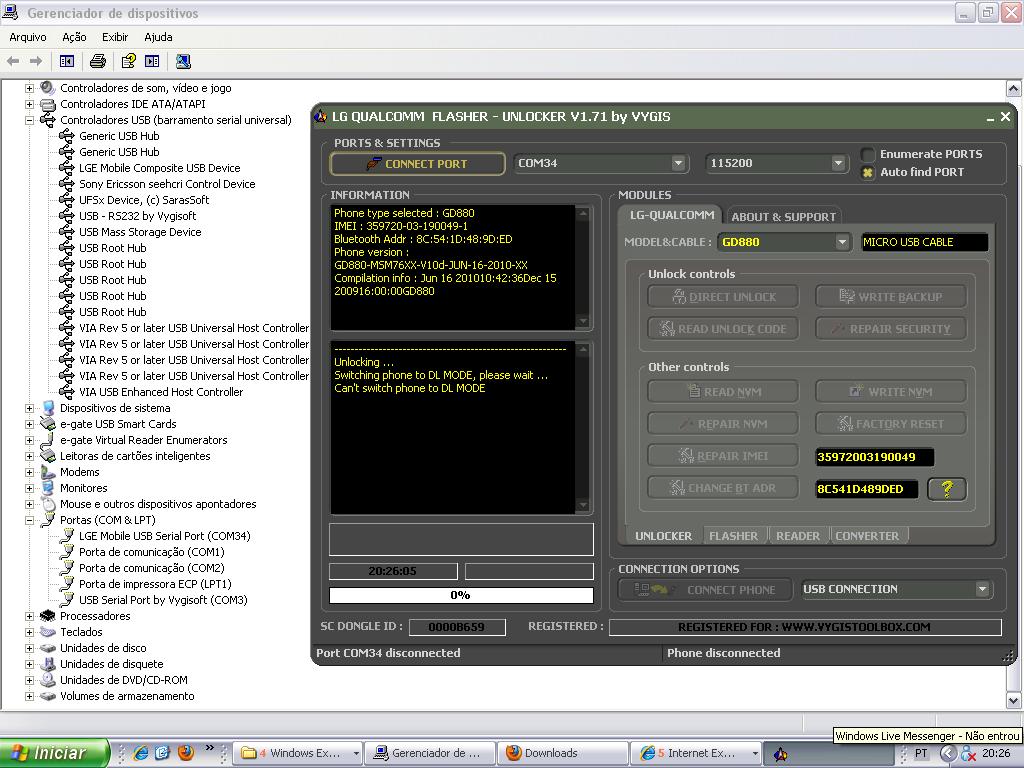Switch to the ABOUT & SUPPORT tab

point(783,217)
